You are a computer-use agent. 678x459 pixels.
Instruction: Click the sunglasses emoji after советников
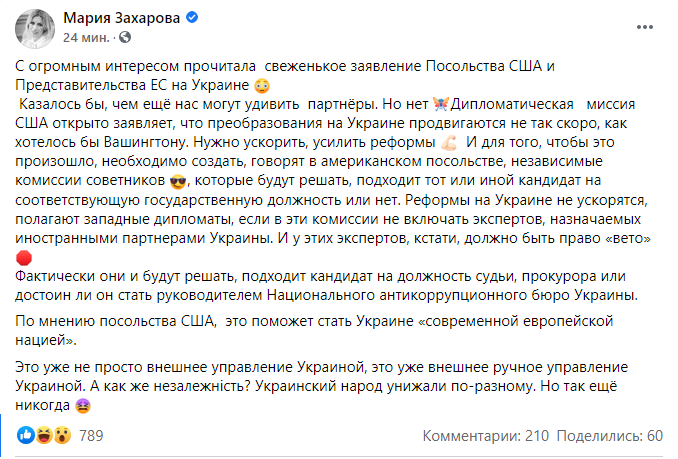[x=177, y=181]
